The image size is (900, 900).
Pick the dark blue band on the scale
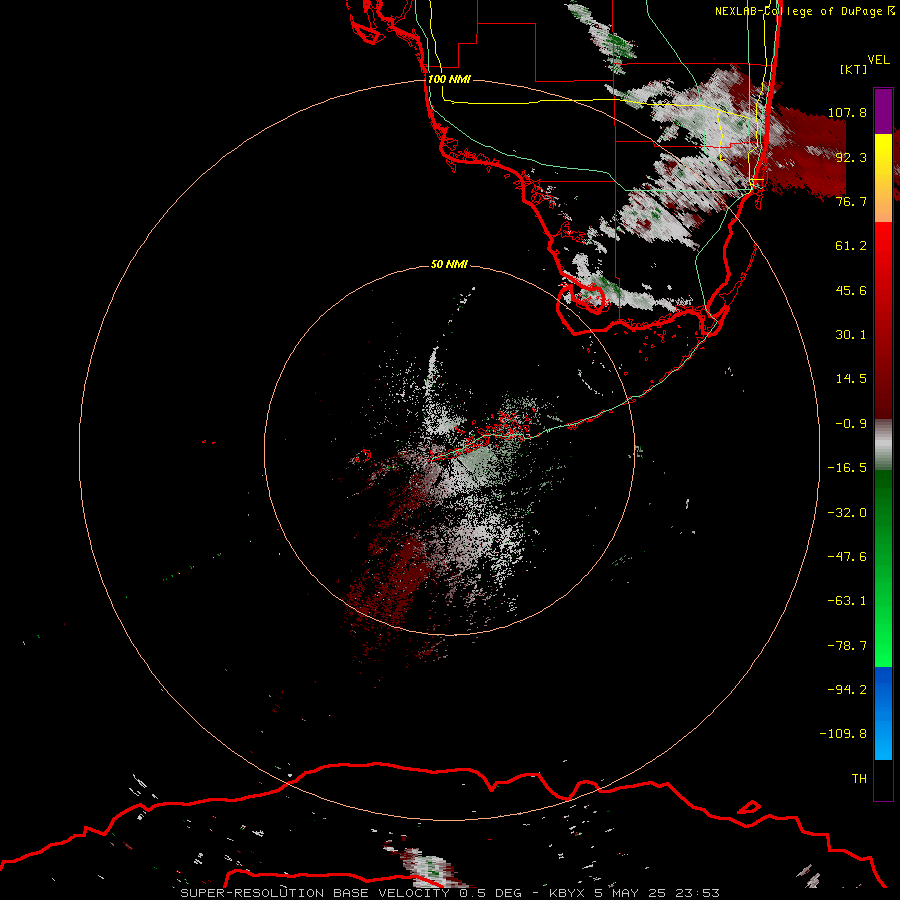(x=883, y=689)
